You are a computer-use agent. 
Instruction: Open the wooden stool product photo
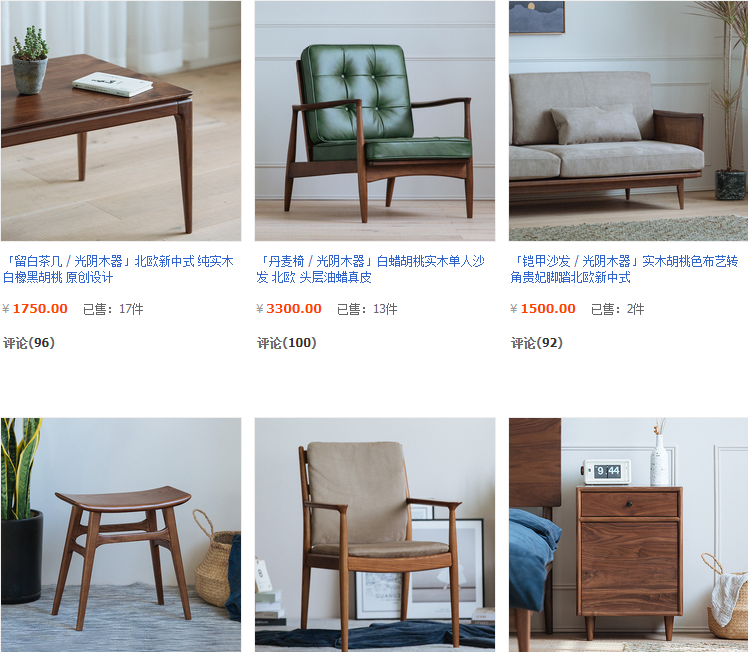point(121,535)
